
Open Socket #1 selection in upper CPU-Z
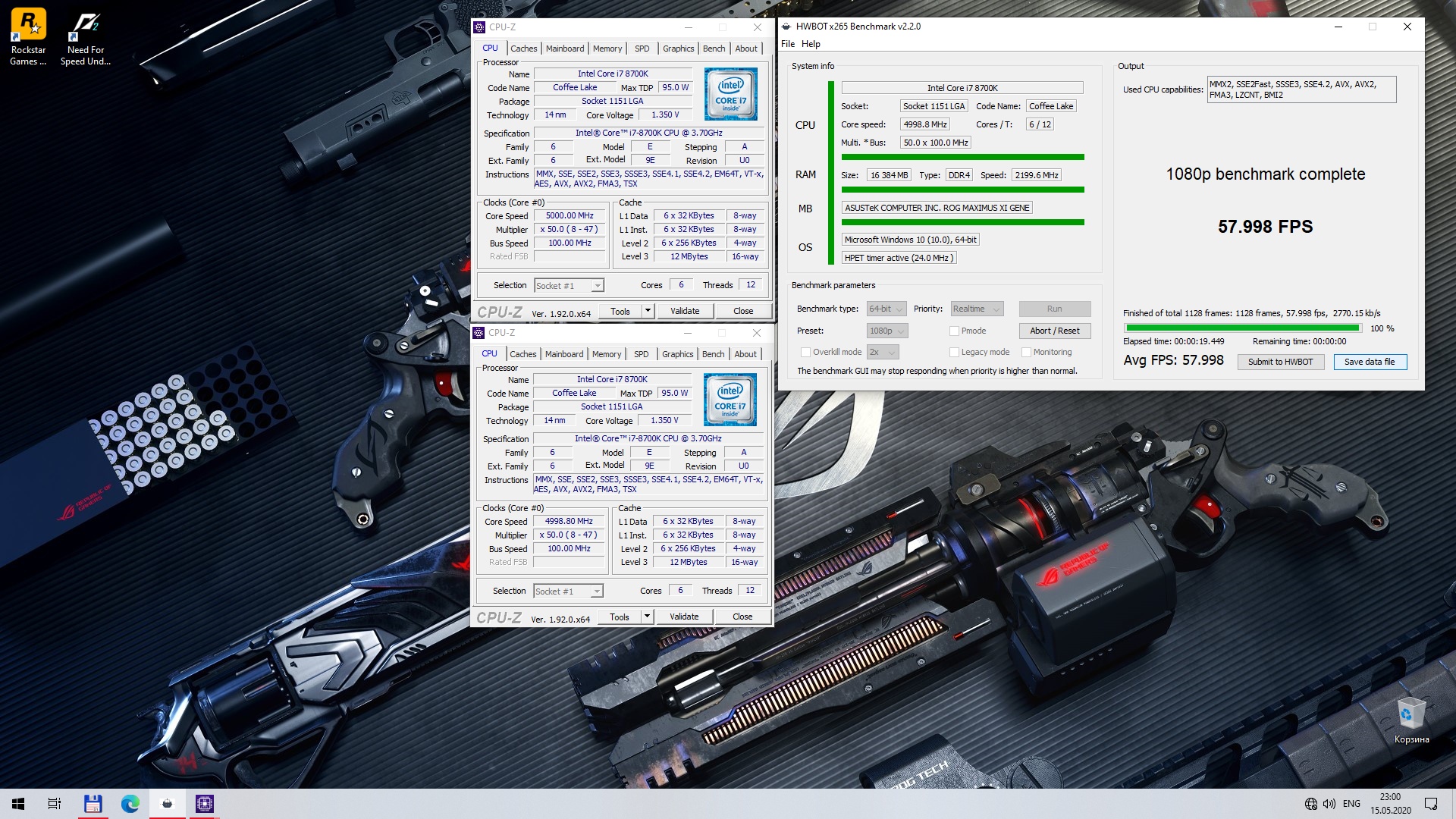point(569,286)
